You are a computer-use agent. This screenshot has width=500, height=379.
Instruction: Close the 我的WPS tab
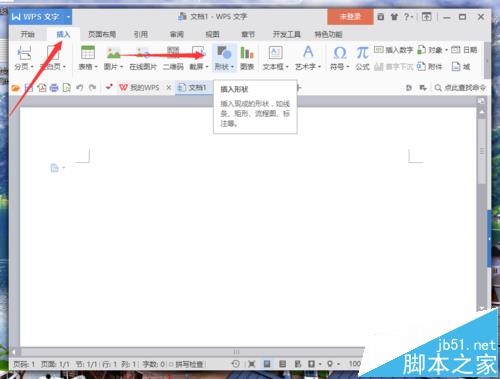pyautogui.click(x=169, y=88)
